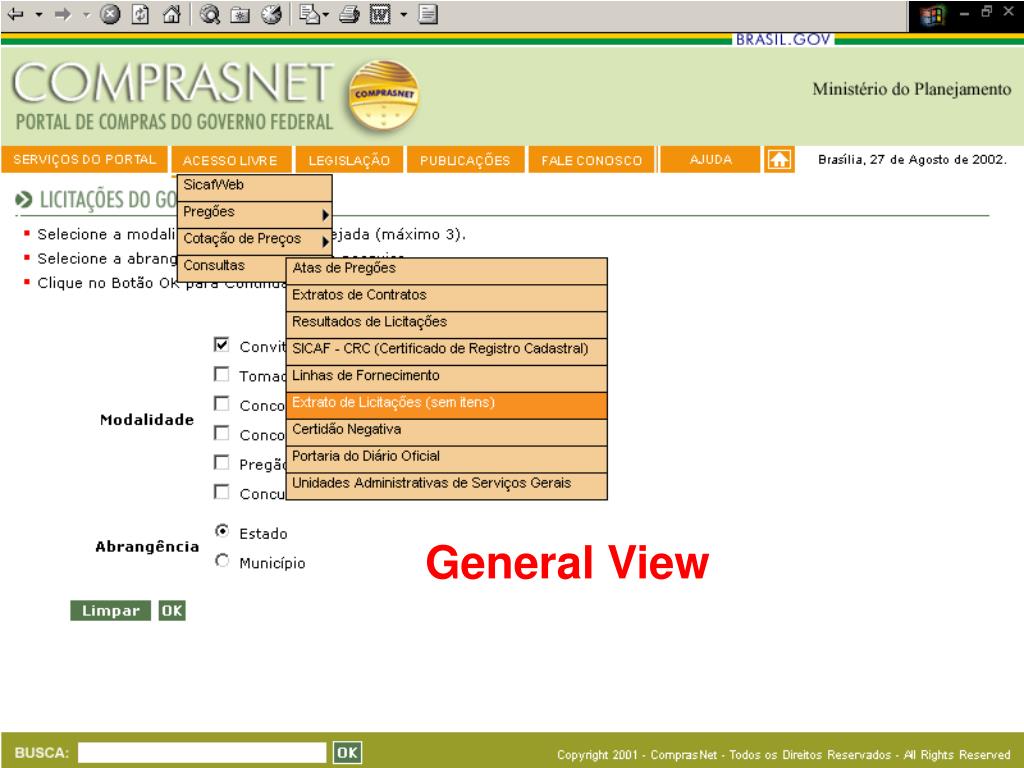This screenshot has width=1024, height=768.
Task: Click the OK button beside the BUSCA field
Action: (347, 752)
